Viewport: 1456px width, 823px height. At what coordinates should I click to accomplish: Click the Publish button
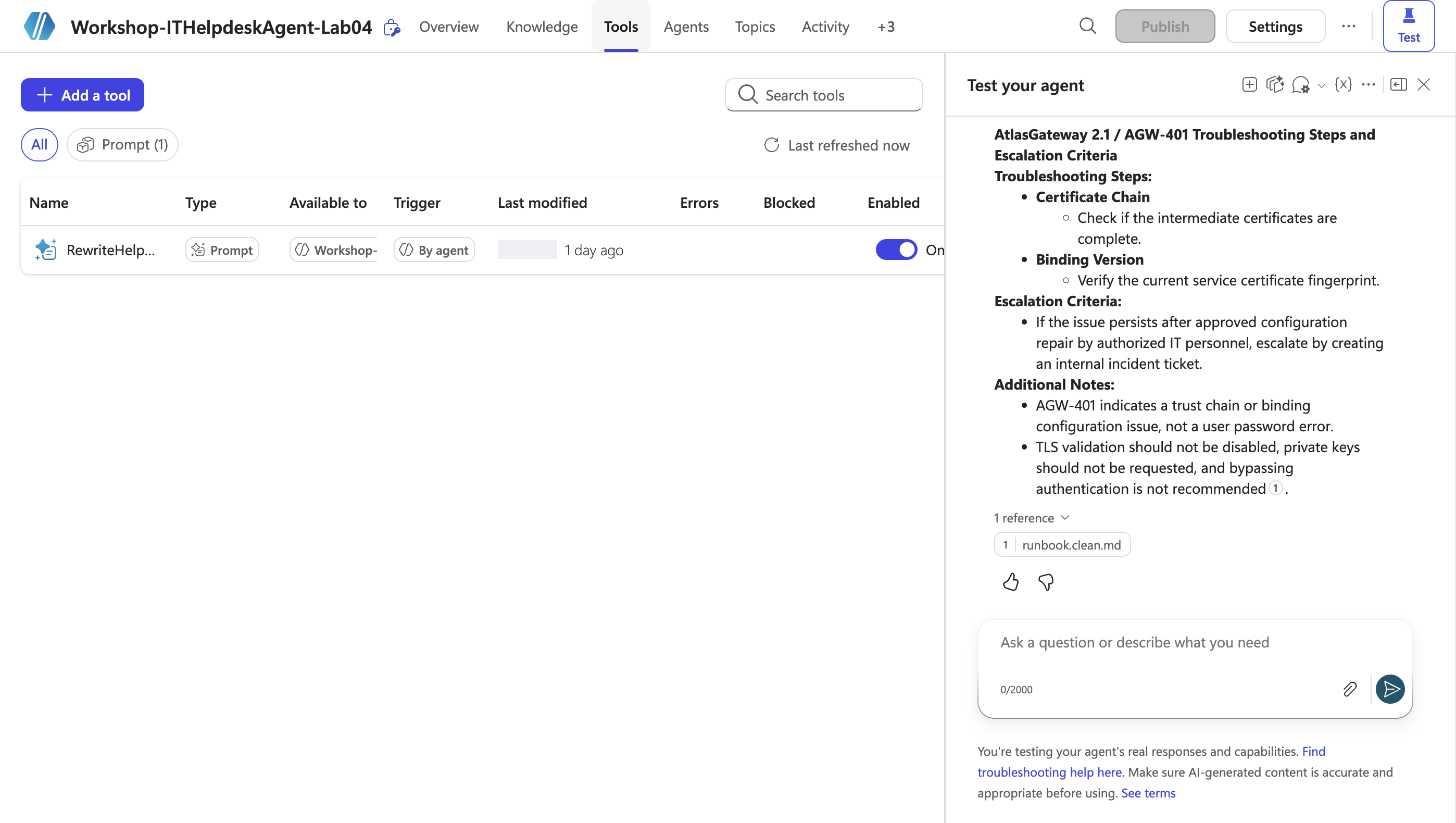(1165, 26)
